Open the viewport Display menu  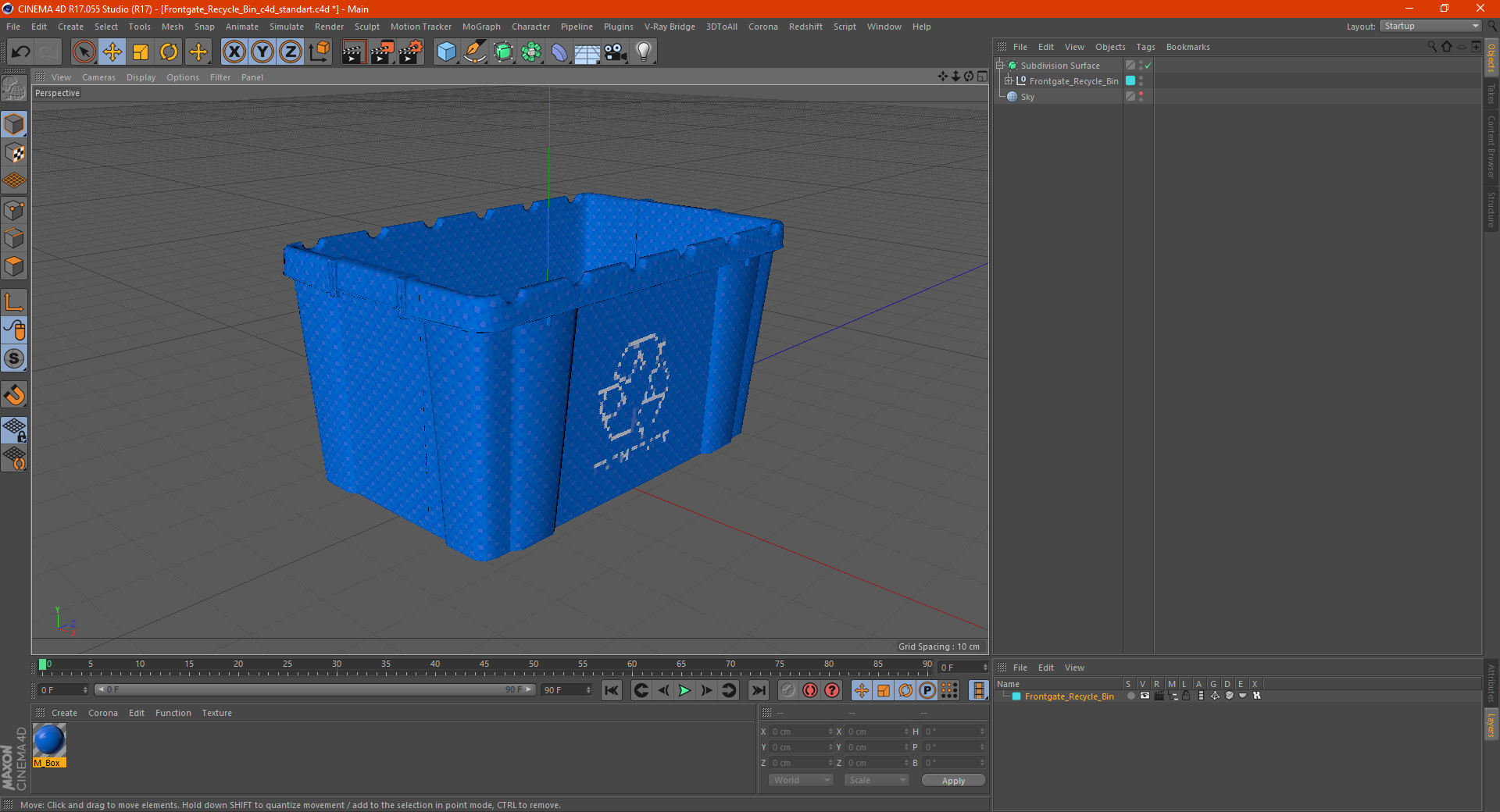(141, 77)
